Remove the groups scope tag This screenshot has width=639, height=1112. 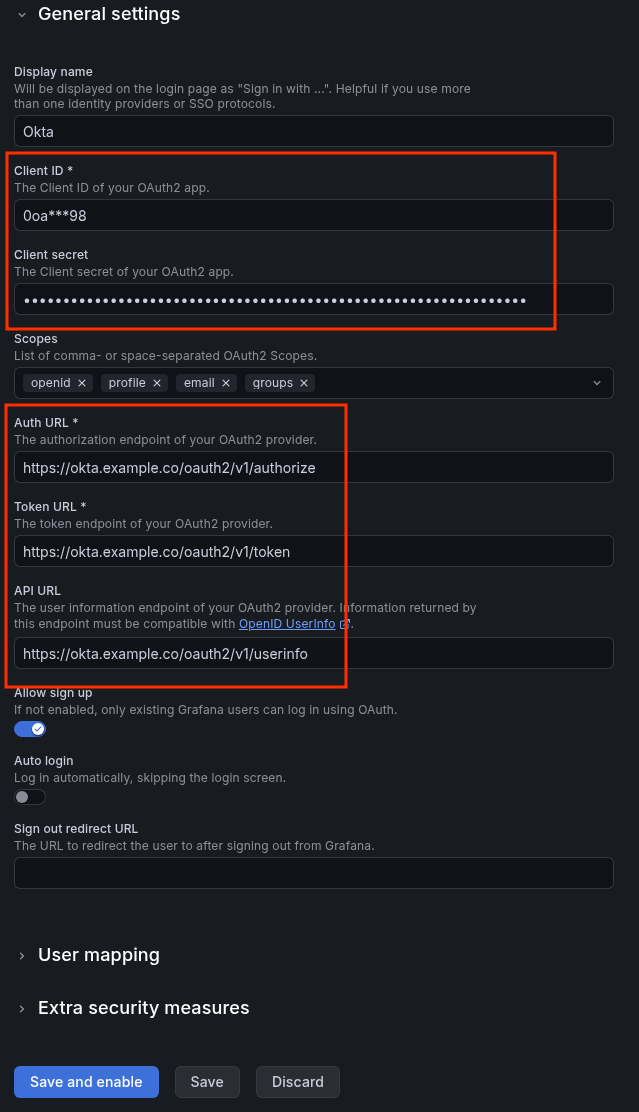[x=304, y=383]
